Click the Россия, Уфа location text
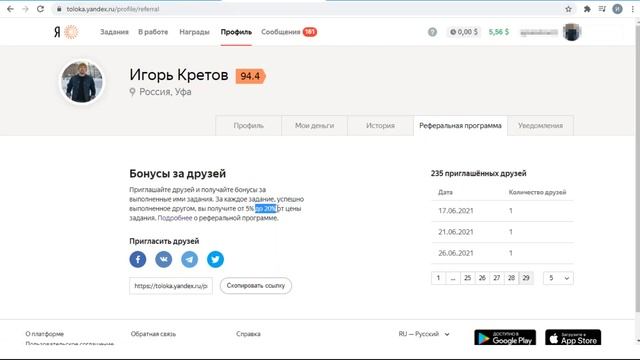 point(165,92)
